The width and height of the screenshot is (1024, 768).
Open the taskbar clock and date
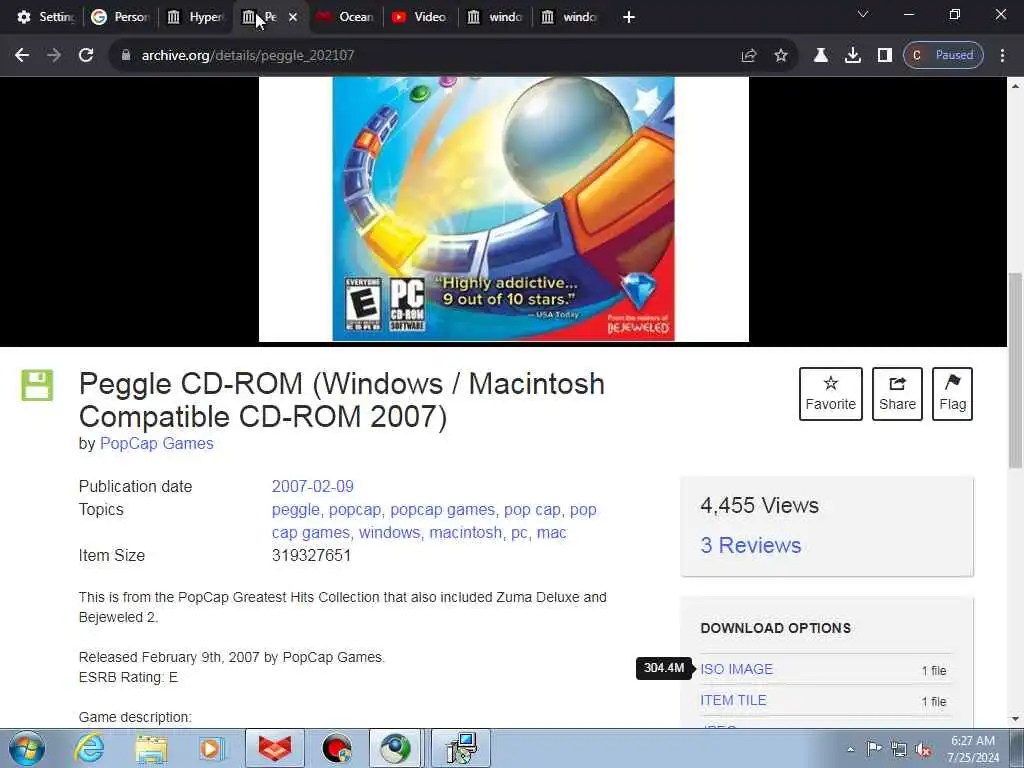coord(972,749)
